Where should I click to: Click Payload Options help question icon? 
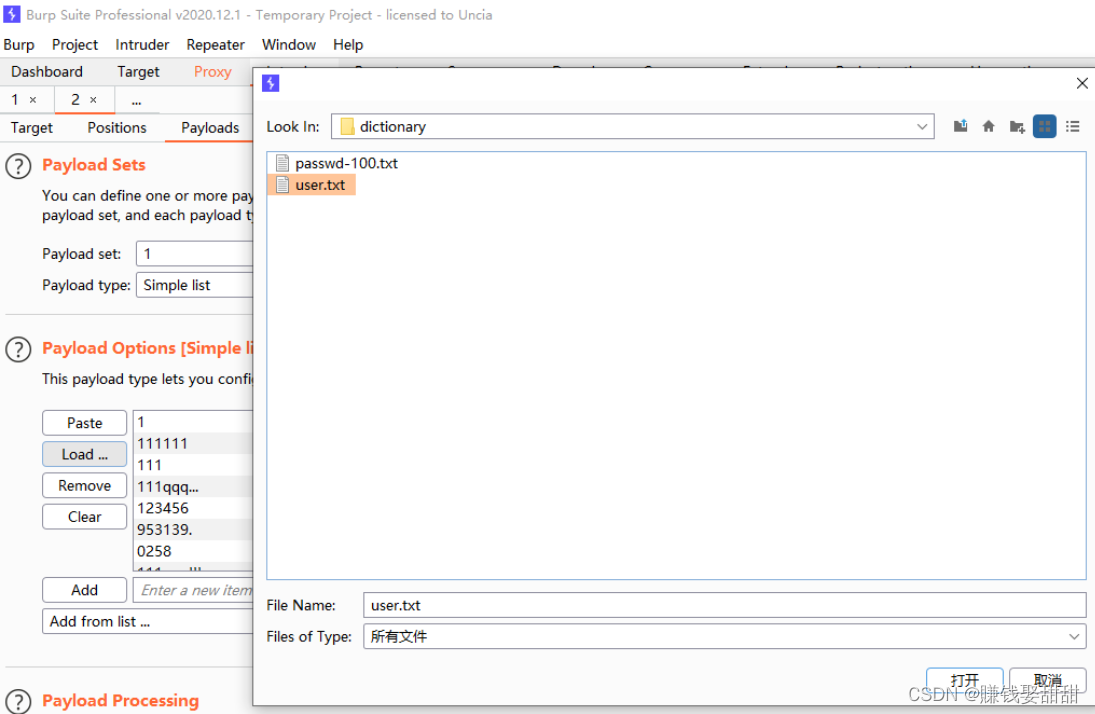click(18, 349)
